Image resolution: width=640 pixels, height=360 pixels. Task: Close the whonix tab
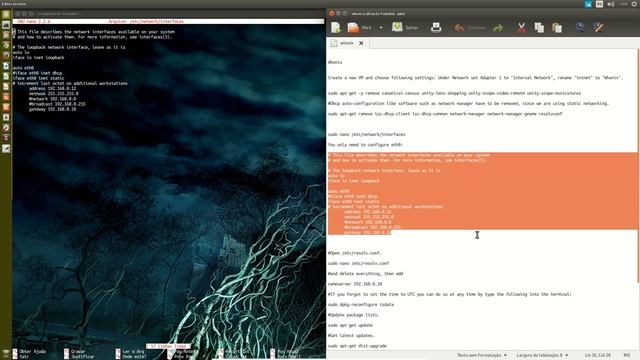(x=361, y=43)
